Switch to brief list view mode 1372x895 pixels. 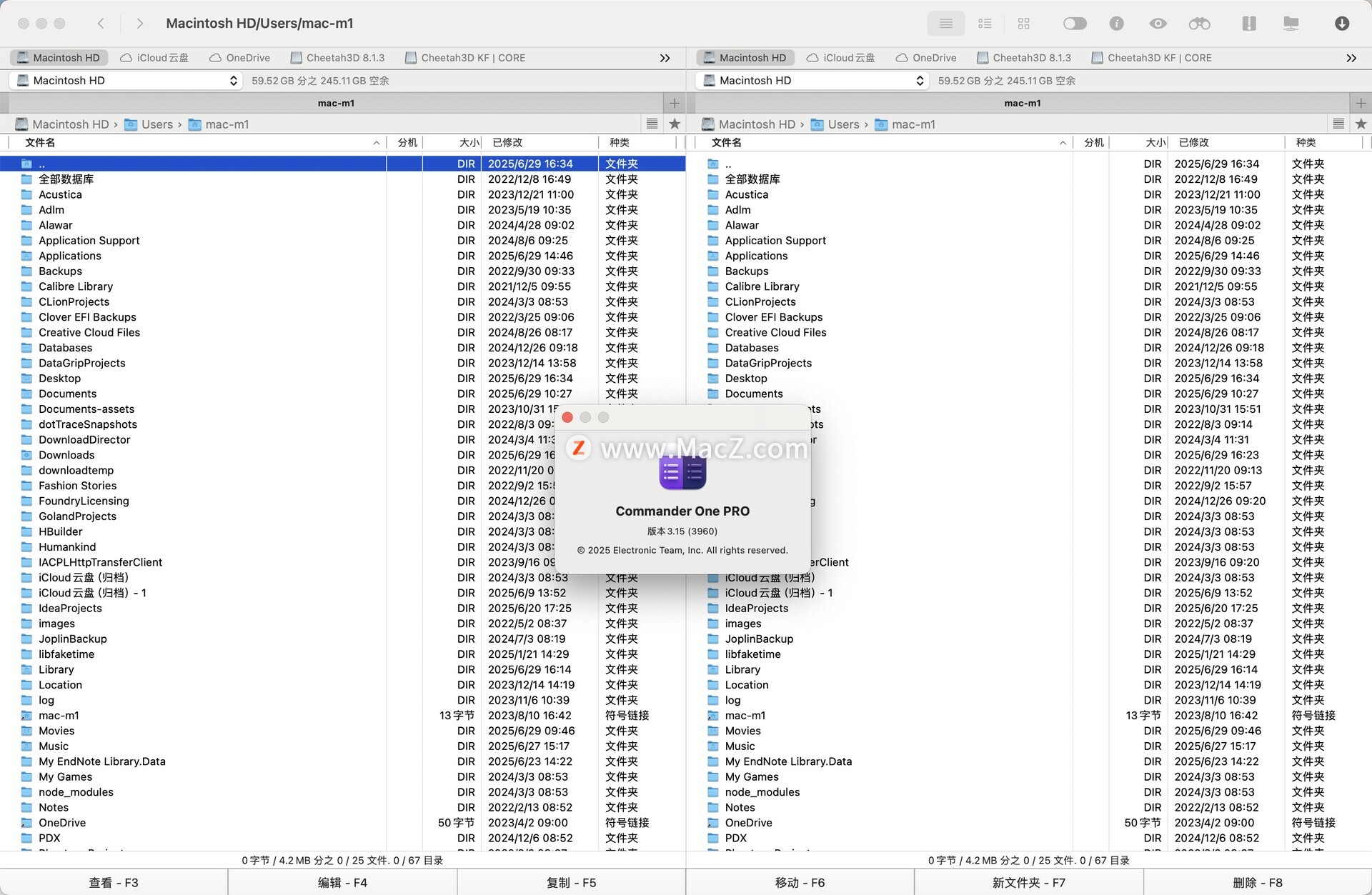coord(985,24)
